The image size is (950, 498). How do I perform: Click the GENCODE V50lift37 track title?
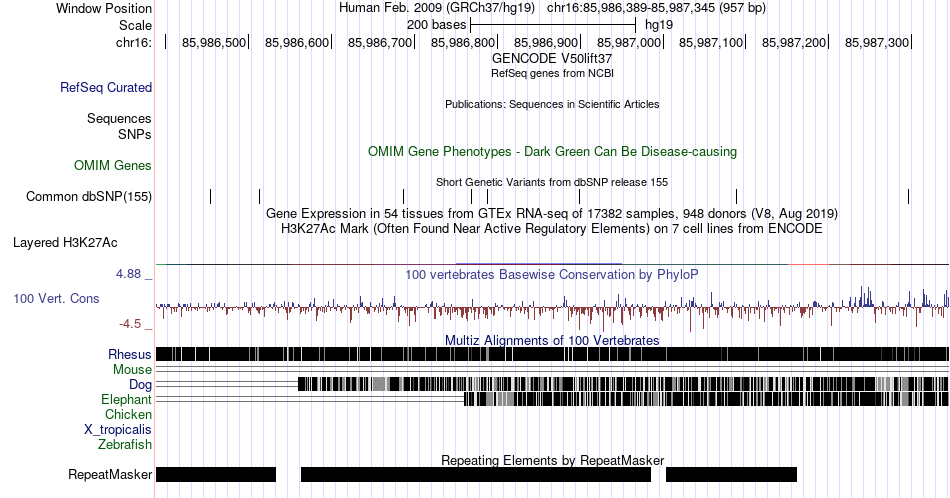[552, 59]
